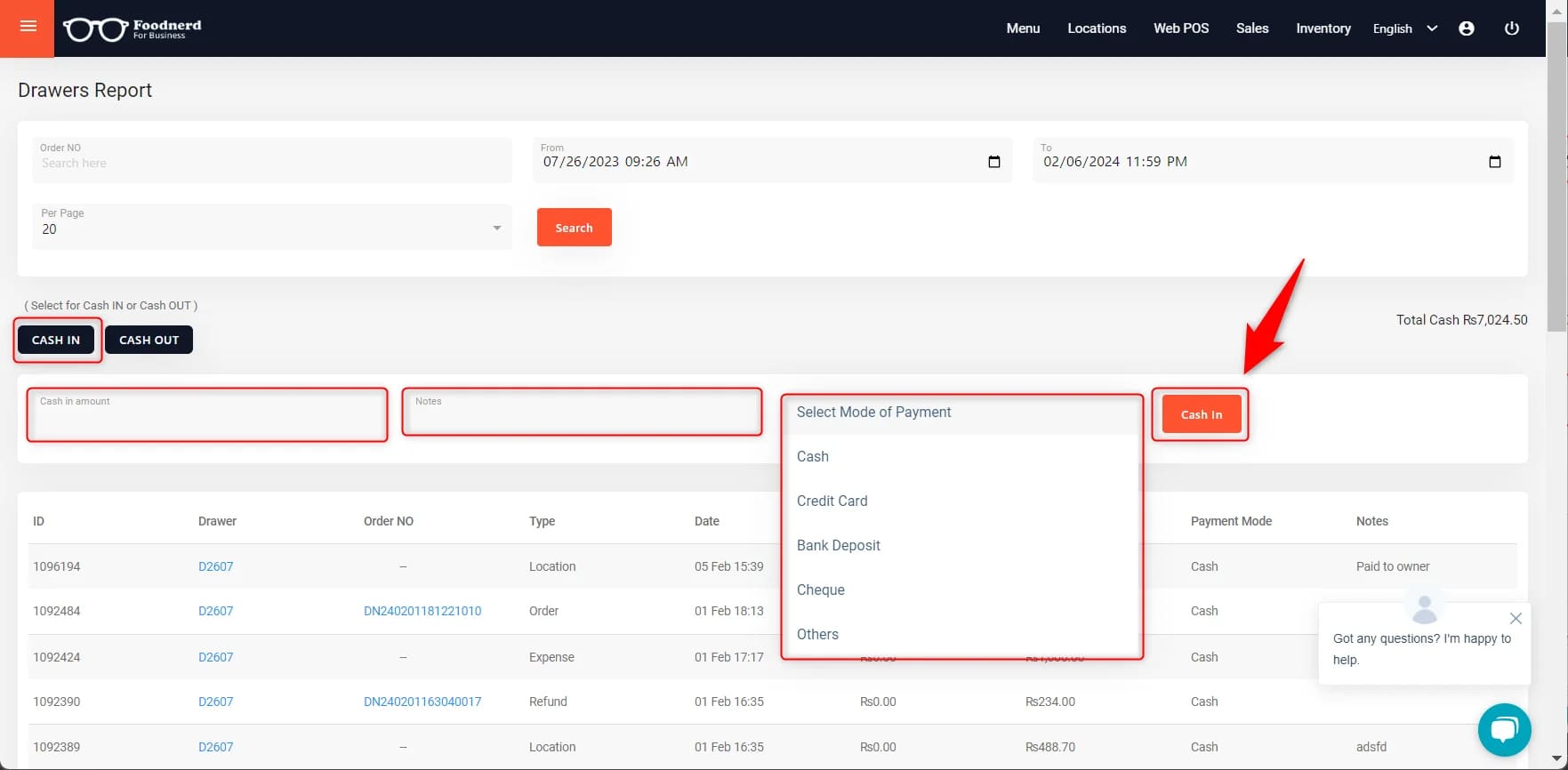Click the Drawer column header

217,521
